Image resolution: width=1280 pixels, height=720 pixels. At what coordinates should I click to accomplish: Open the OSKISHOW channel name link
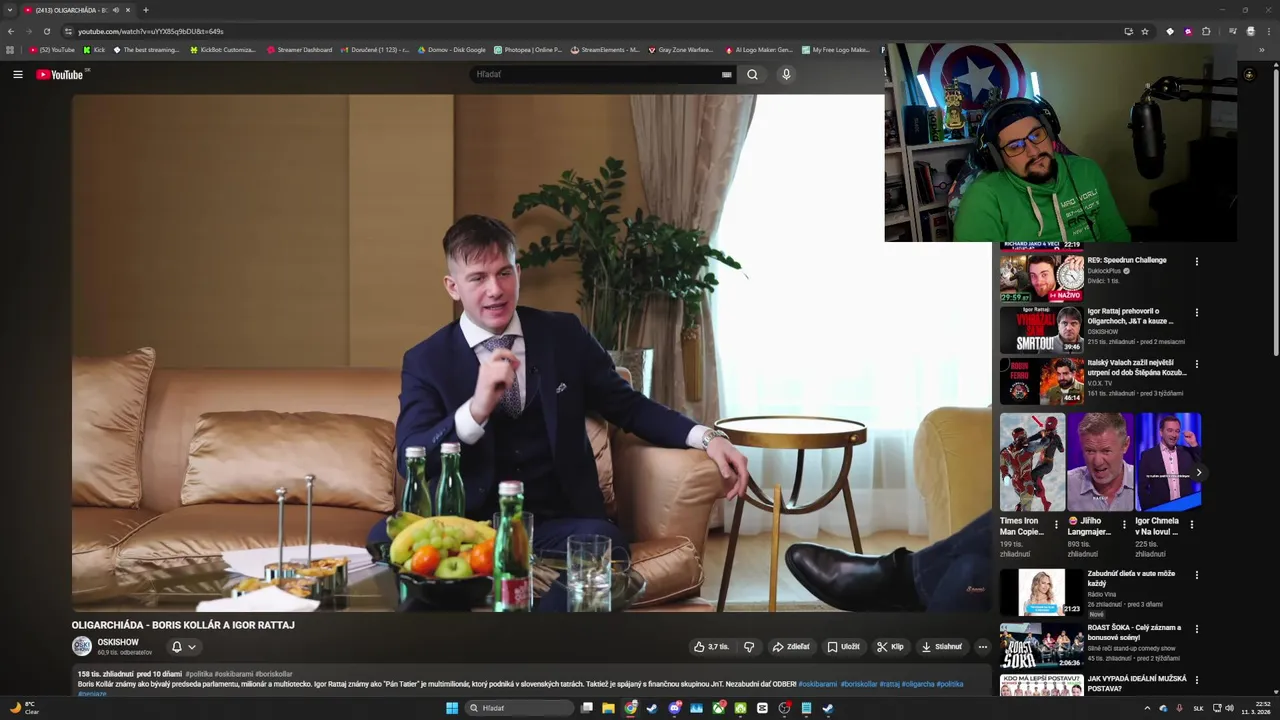click(118, 642)
